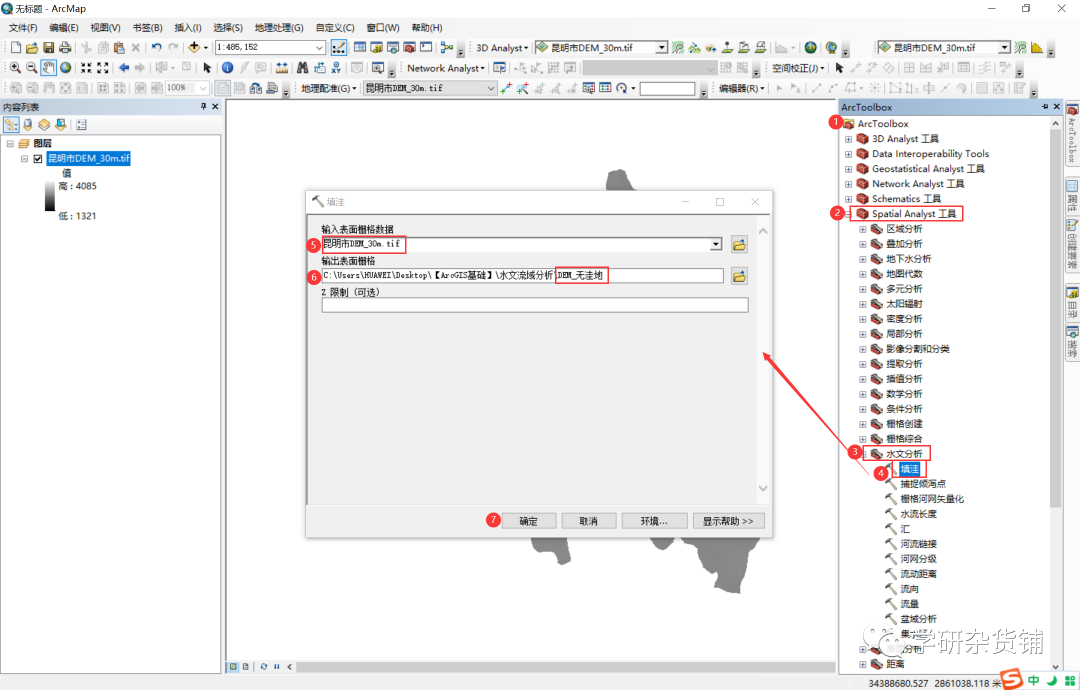Select the 流向 tool in ArcToolbox
The image size is (1080, 690).
pos(909,589)
